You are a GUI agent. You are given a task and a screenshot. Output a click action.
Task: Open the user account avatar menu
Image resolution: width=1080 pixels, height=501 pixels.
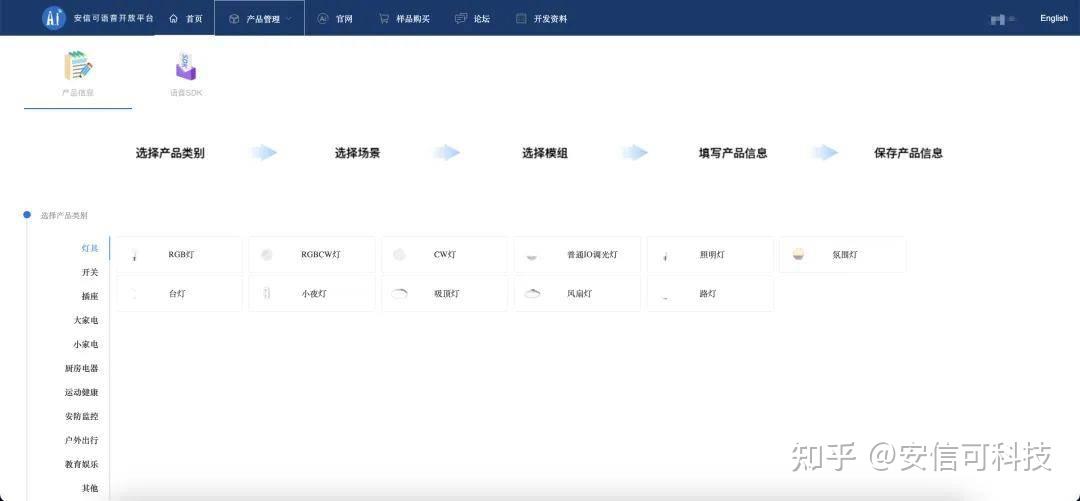(x=1002, y=19)
